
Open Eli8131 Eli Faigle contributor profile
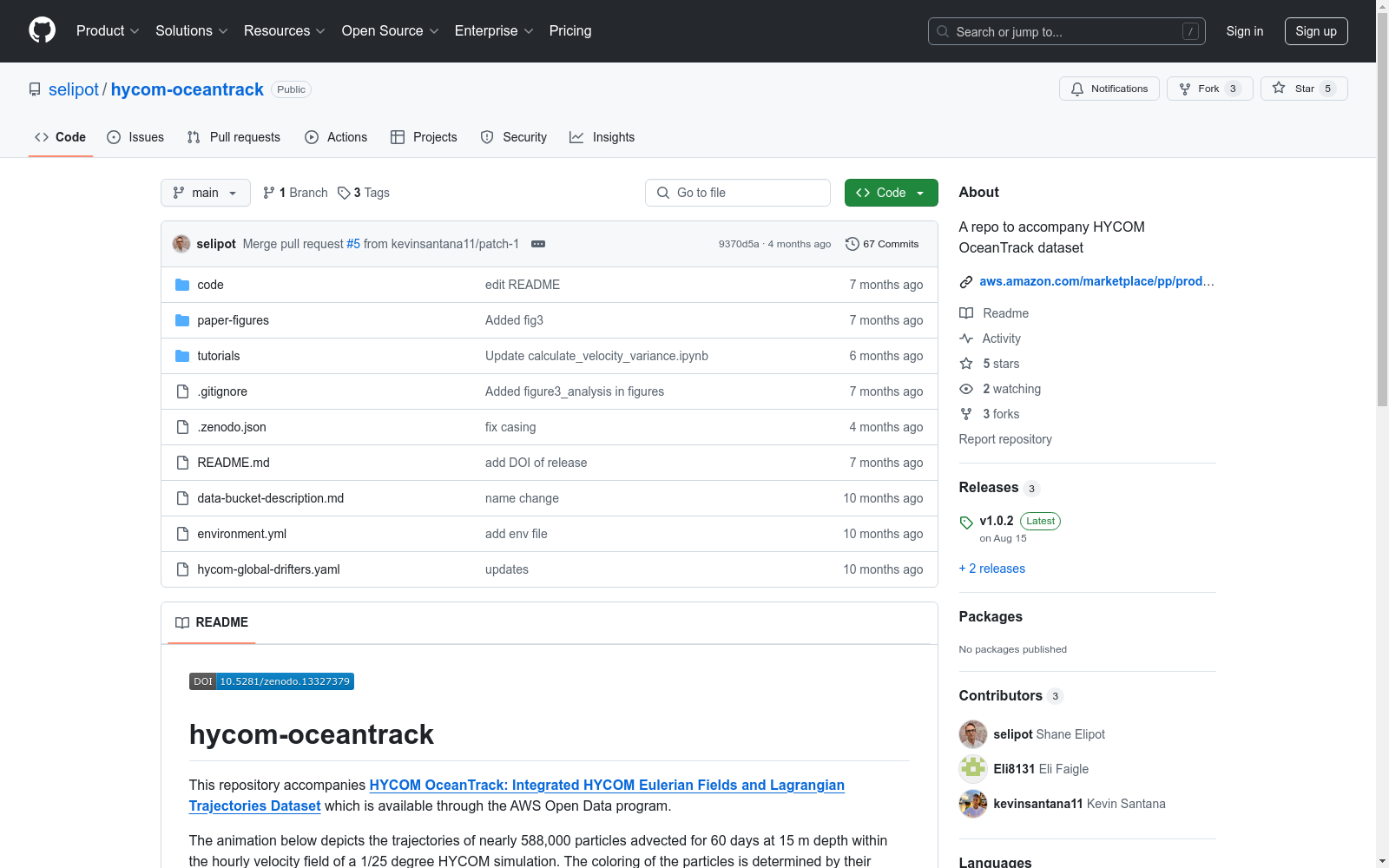click(x=1024, y=769)
